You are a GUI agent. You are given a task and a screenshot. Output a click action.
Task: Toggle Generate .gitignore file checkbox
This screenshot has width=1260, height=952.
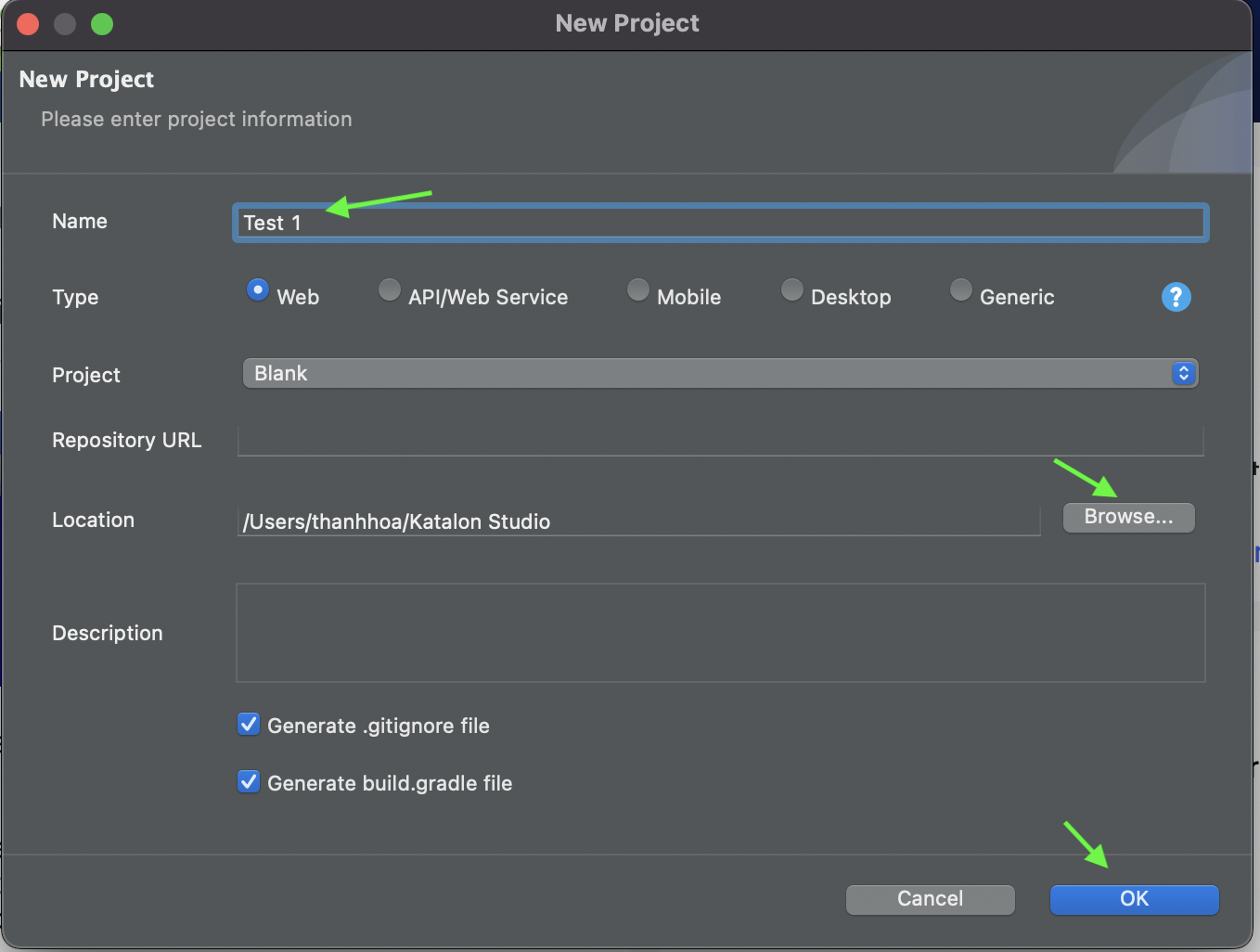pyautogui.click(x=249, y=725)
